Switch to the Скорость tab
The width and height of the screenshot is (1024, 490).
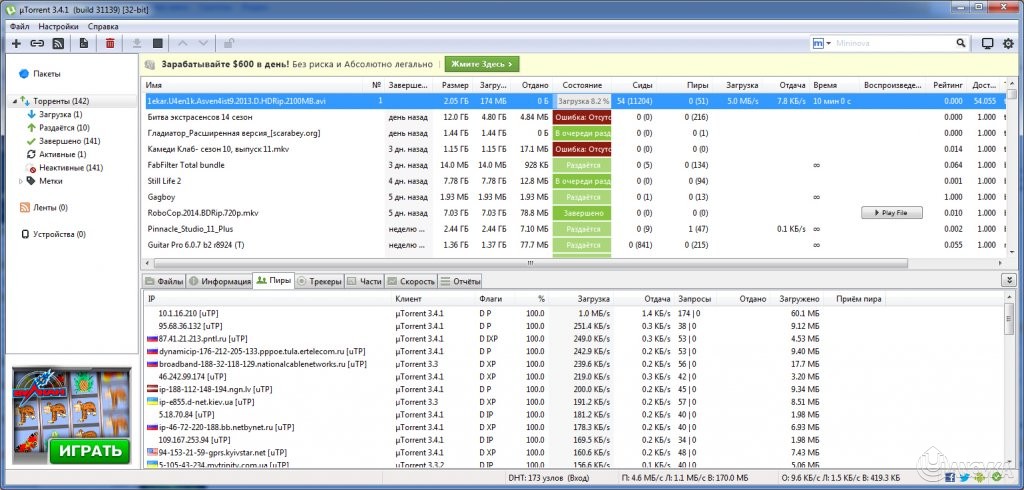coord(411,282)
